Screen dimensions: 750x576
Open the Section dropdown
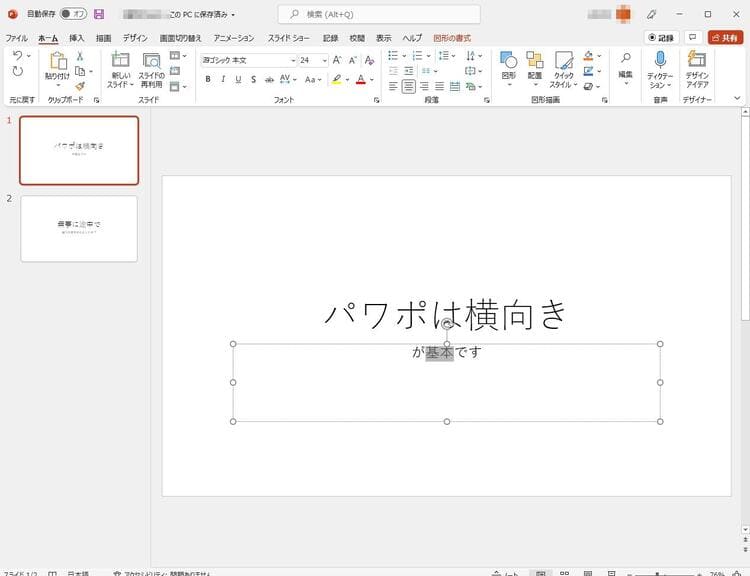pos(178,87)
